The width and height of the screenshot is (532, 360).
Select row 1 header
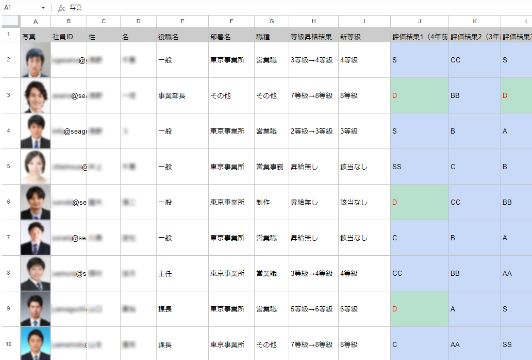click(x=9, y=34)
